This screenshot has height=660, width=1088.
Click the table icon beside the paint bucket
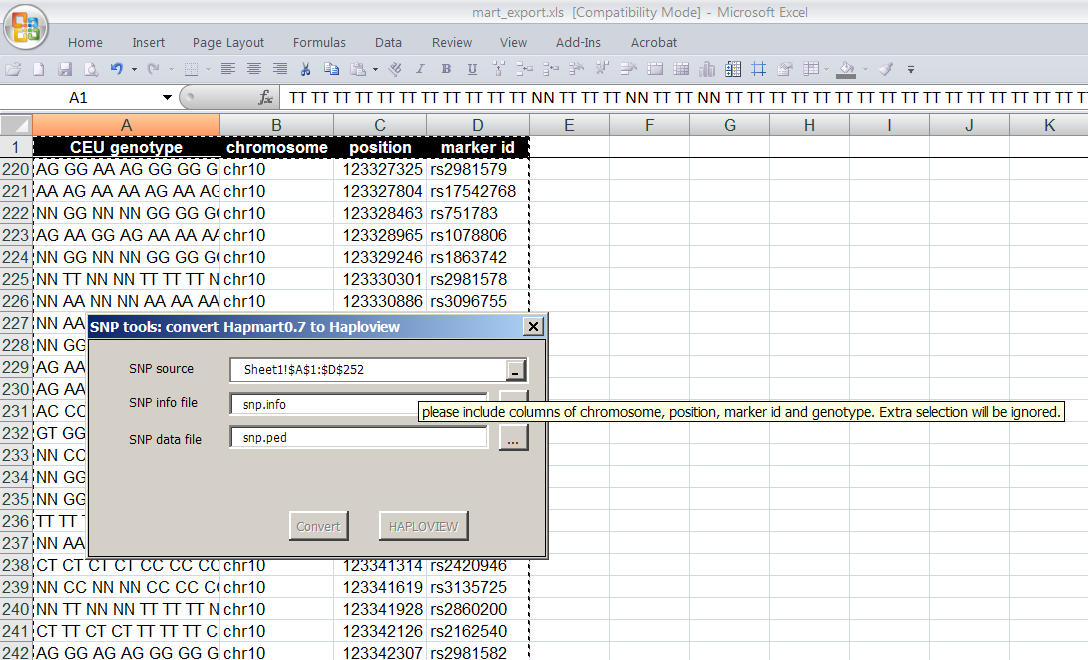pos(810,69)
